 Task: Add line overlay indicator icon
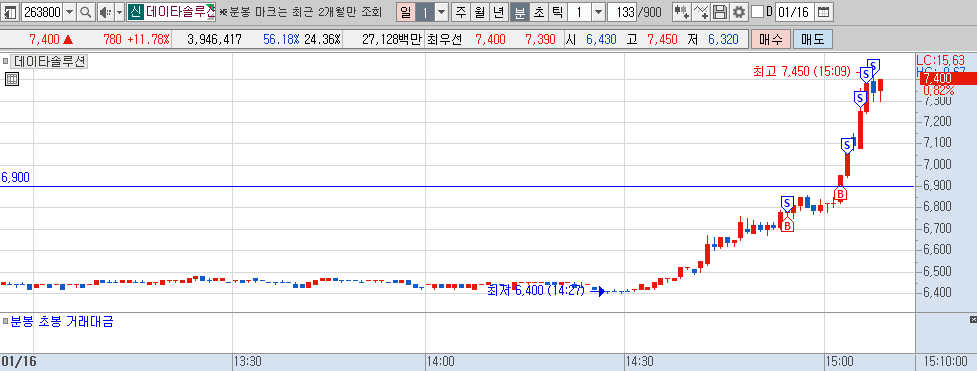[702, 12]
